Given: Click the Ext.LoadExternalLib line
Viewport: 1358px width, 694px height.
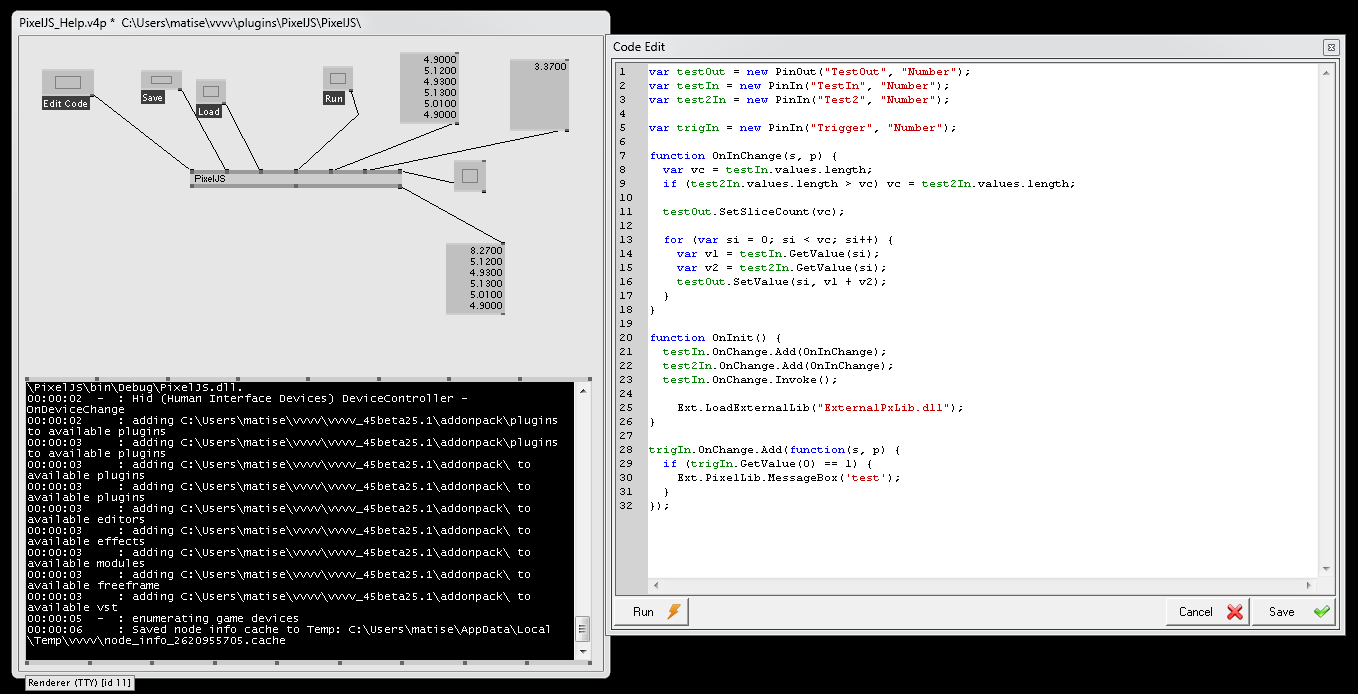Looking at the screenshot, I should [820, 408].
